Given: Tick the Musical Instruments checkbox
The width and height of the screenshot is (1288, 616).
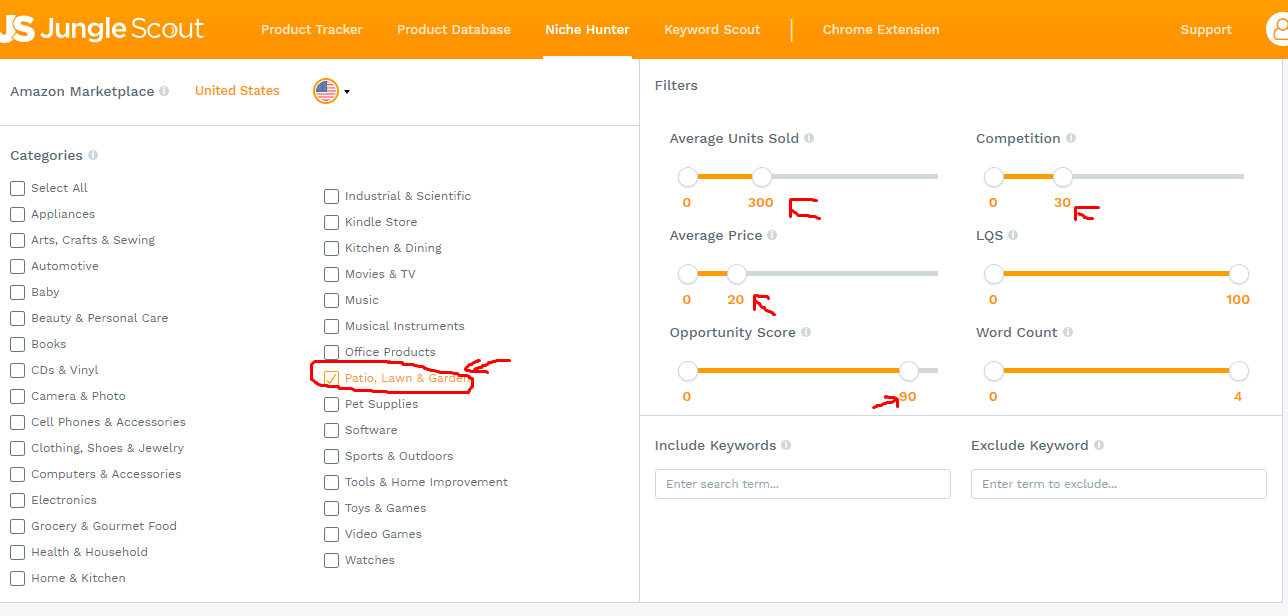Looking at the screenshot, I should pyautogui.click(x=332, y=326).
